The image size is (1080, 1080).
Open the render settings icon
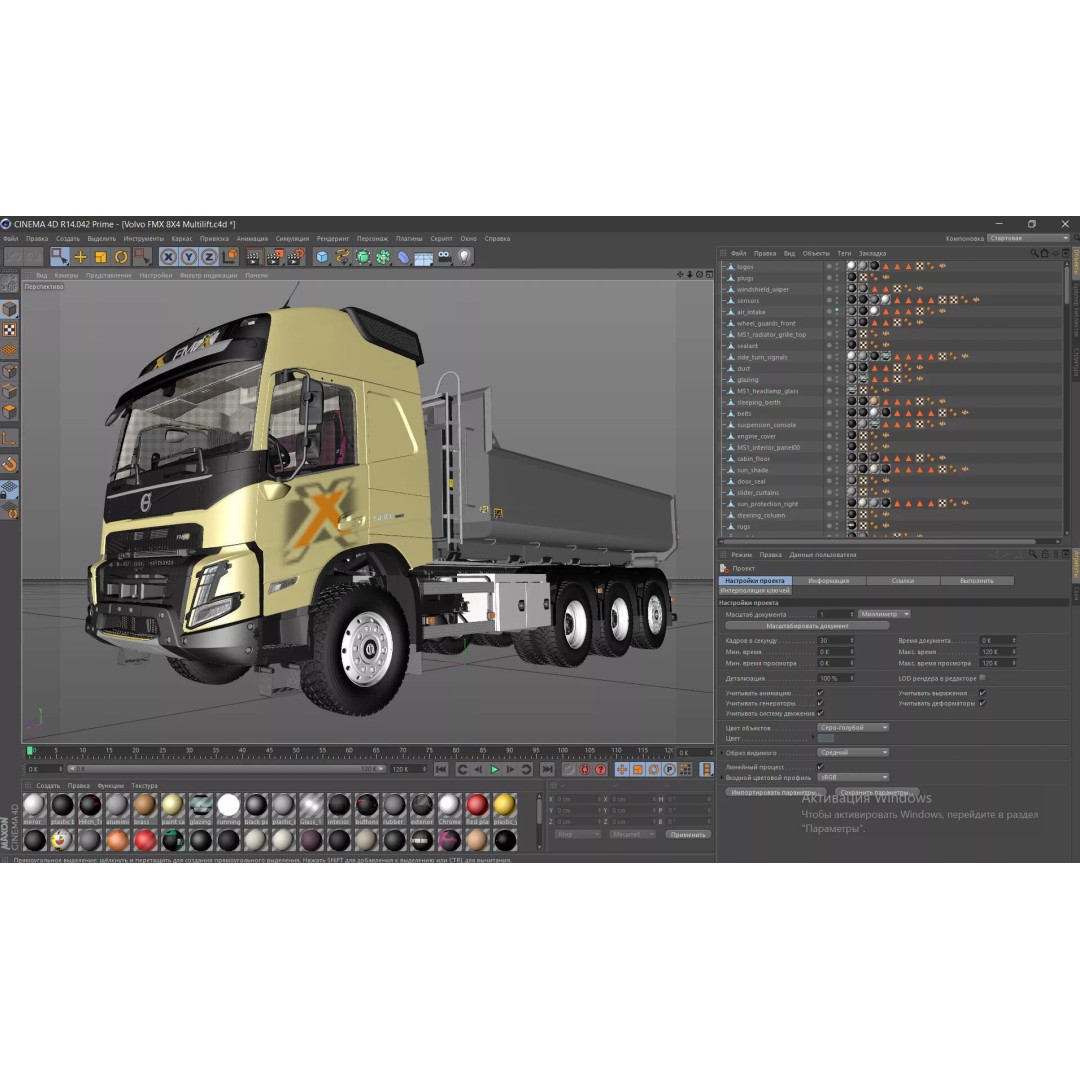click(295, 258)
